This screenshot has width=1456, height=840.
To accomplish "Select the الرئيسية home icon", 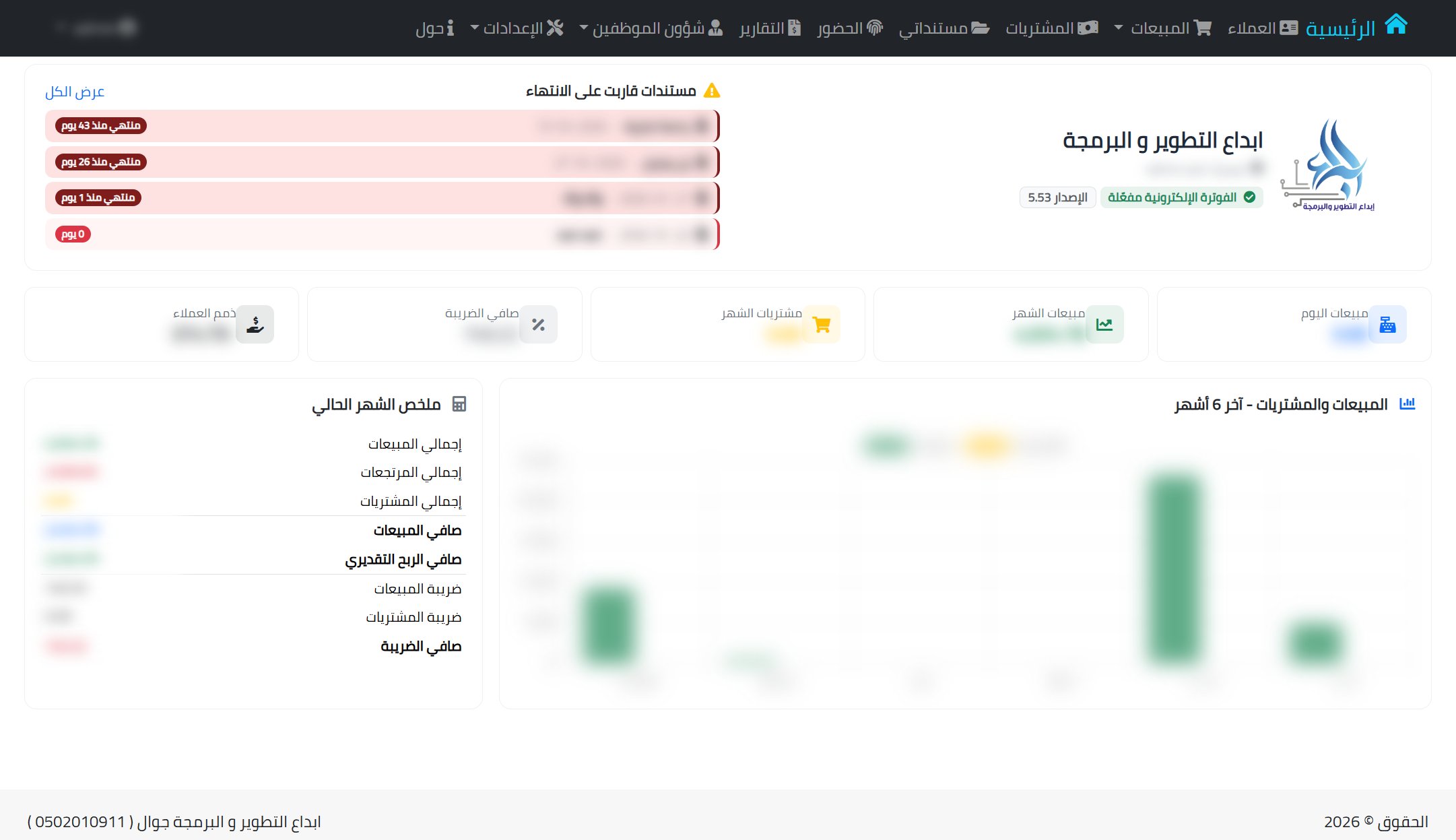I will point(1397,26).
